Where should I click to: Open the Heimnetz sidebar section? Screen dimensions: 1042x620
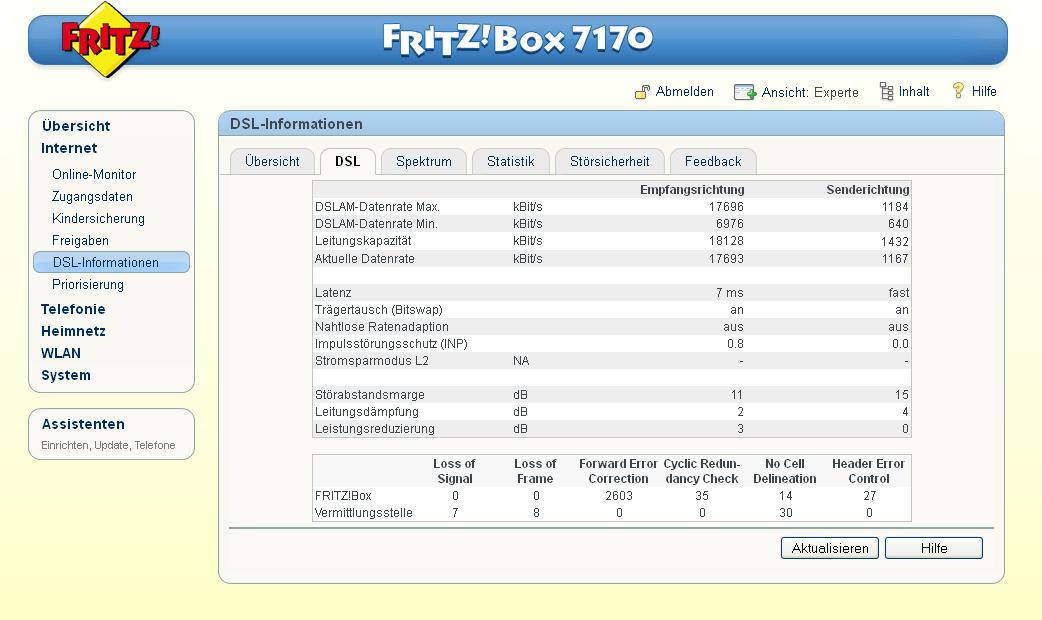[x=73, y=331]
